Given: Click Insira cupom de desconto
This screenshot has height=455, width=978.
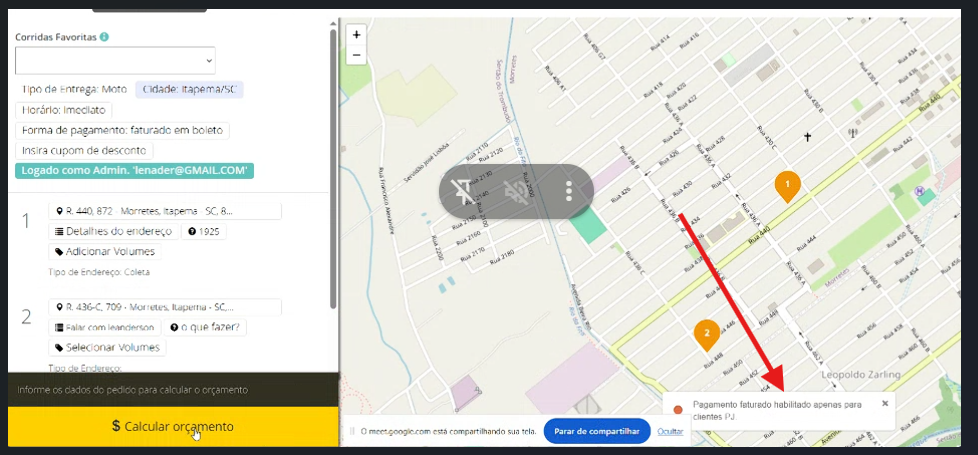Looking at the screenshot, I should pyautogui.click(x=84, y=151).
